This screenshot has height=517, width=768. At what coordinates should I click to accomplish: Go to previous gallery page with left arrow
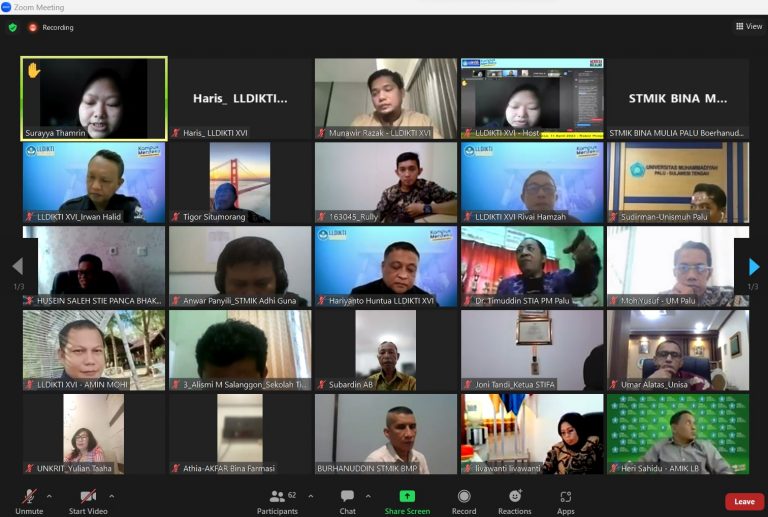pos(16,267)
